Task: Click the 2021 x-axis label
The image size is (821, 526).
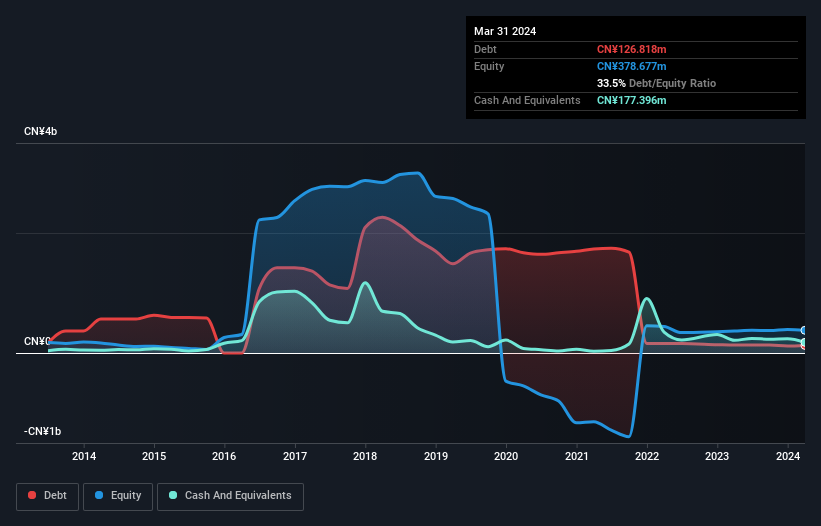Action: tap(576, 456)
